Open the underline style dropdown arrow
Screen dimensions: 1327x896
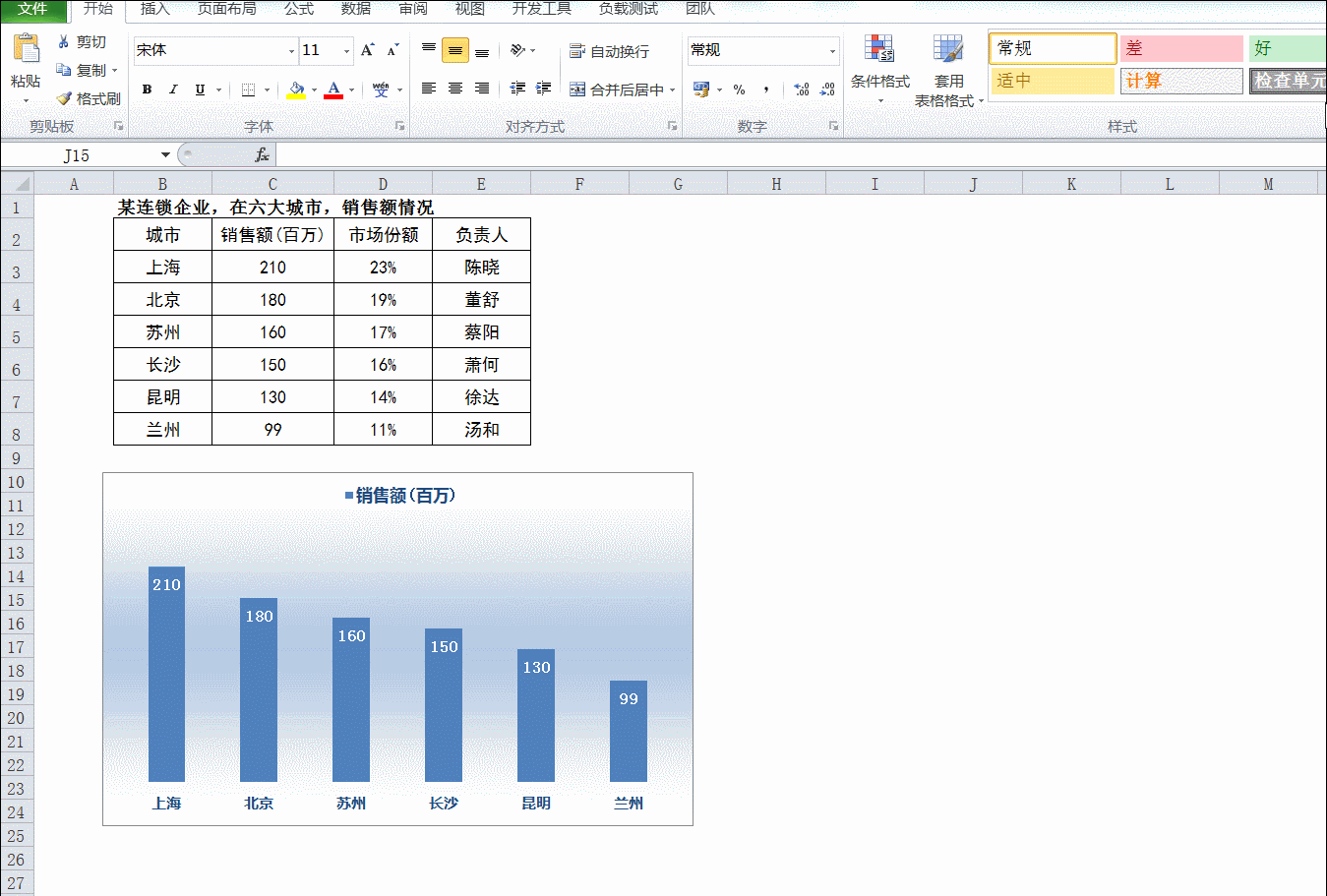click(218, 90)
